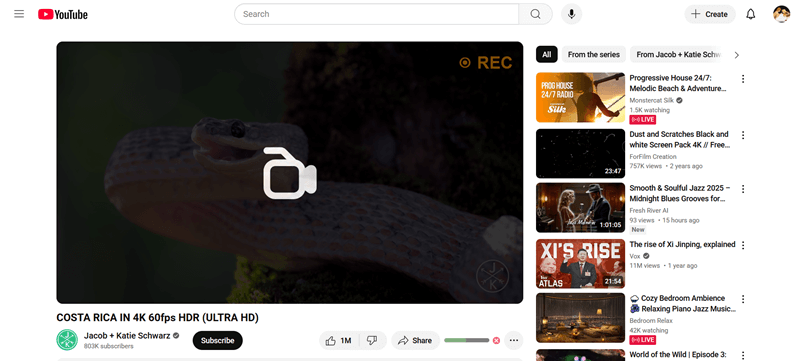The width and height of the screenshot is (800, 361).
Task: Open Progressive House 24/7 video thumbnail
Action: [580, 97]
